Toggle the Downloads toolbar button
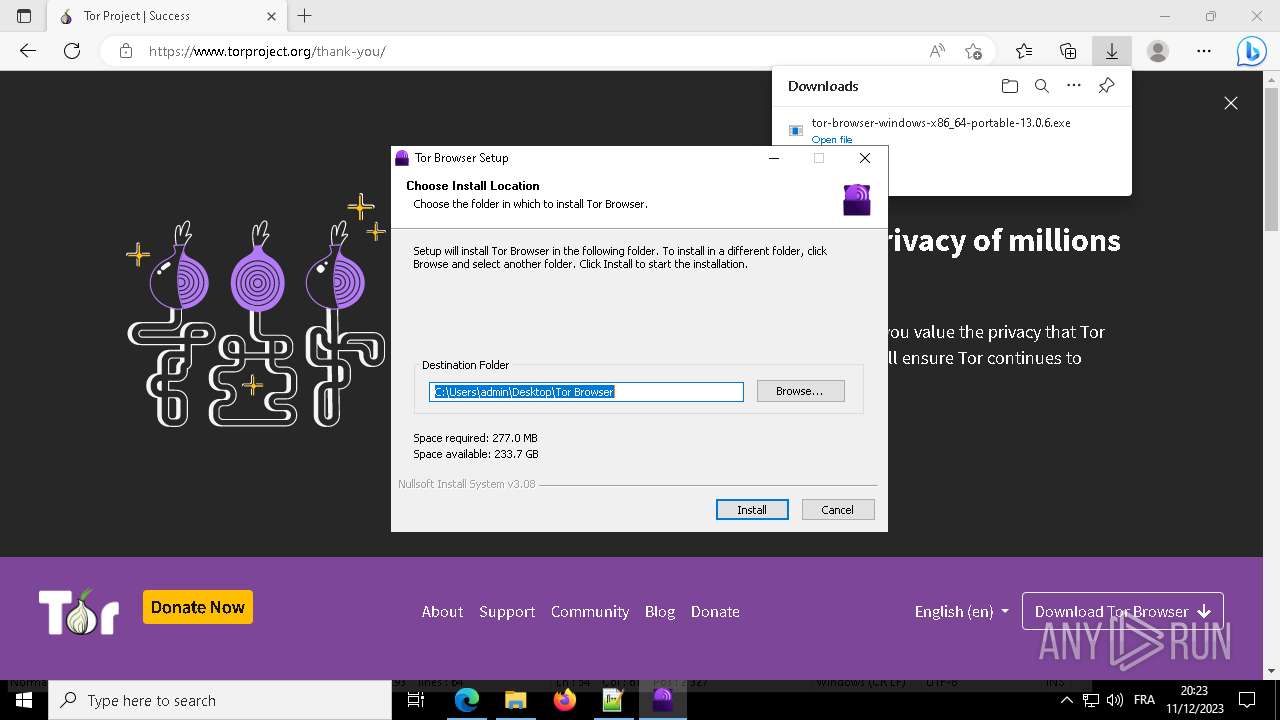The height and width of the screenshot is (720, 1280). (x=1111, y=51)
